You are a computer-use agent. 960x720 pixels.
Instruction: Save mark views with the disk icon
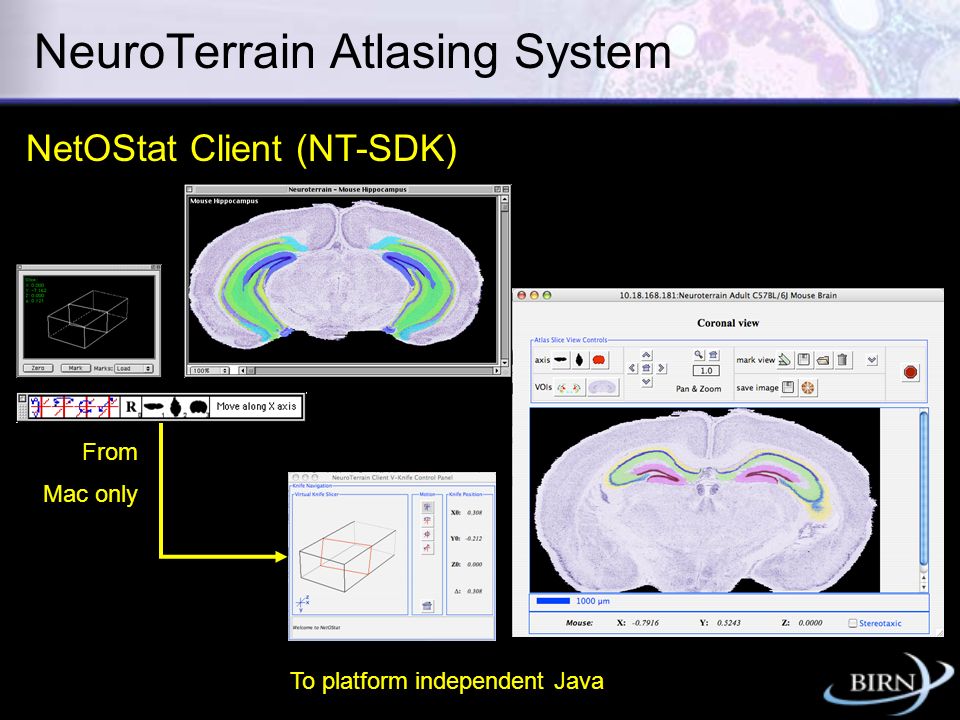point(804,360)
